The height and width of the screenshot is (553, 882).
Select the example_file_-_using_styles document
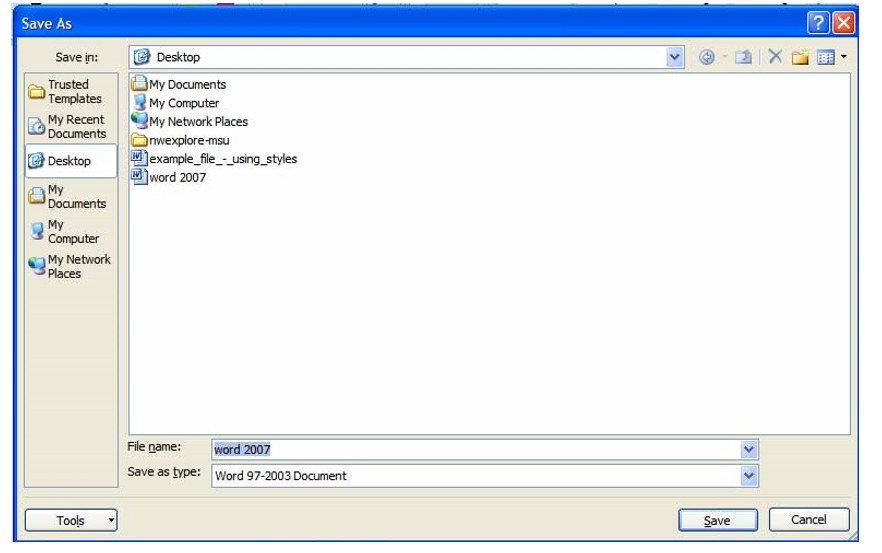click(x=214, y=159)
